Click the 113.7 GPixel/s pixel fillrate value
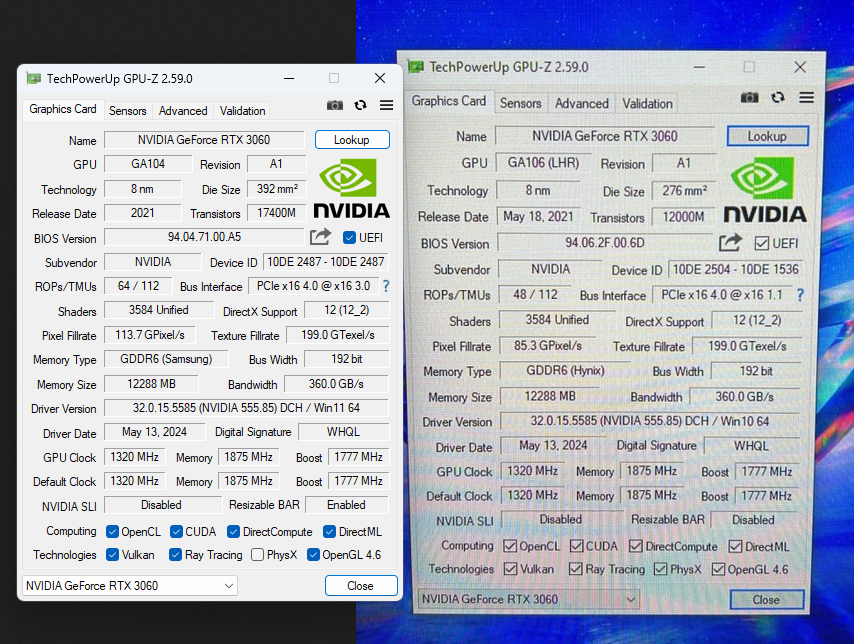The image size is (854, 644). (150, 335)
